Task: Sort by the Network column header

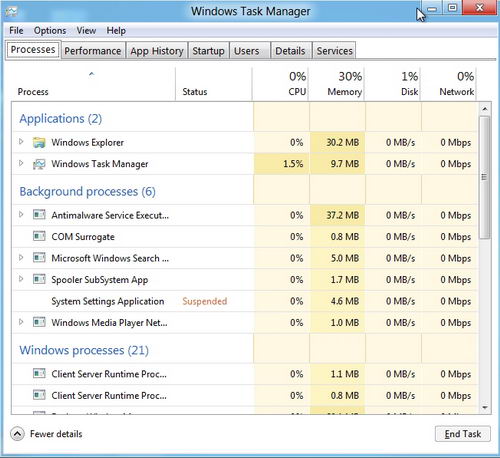Action: pyautogui.click(x=449, y=84)
